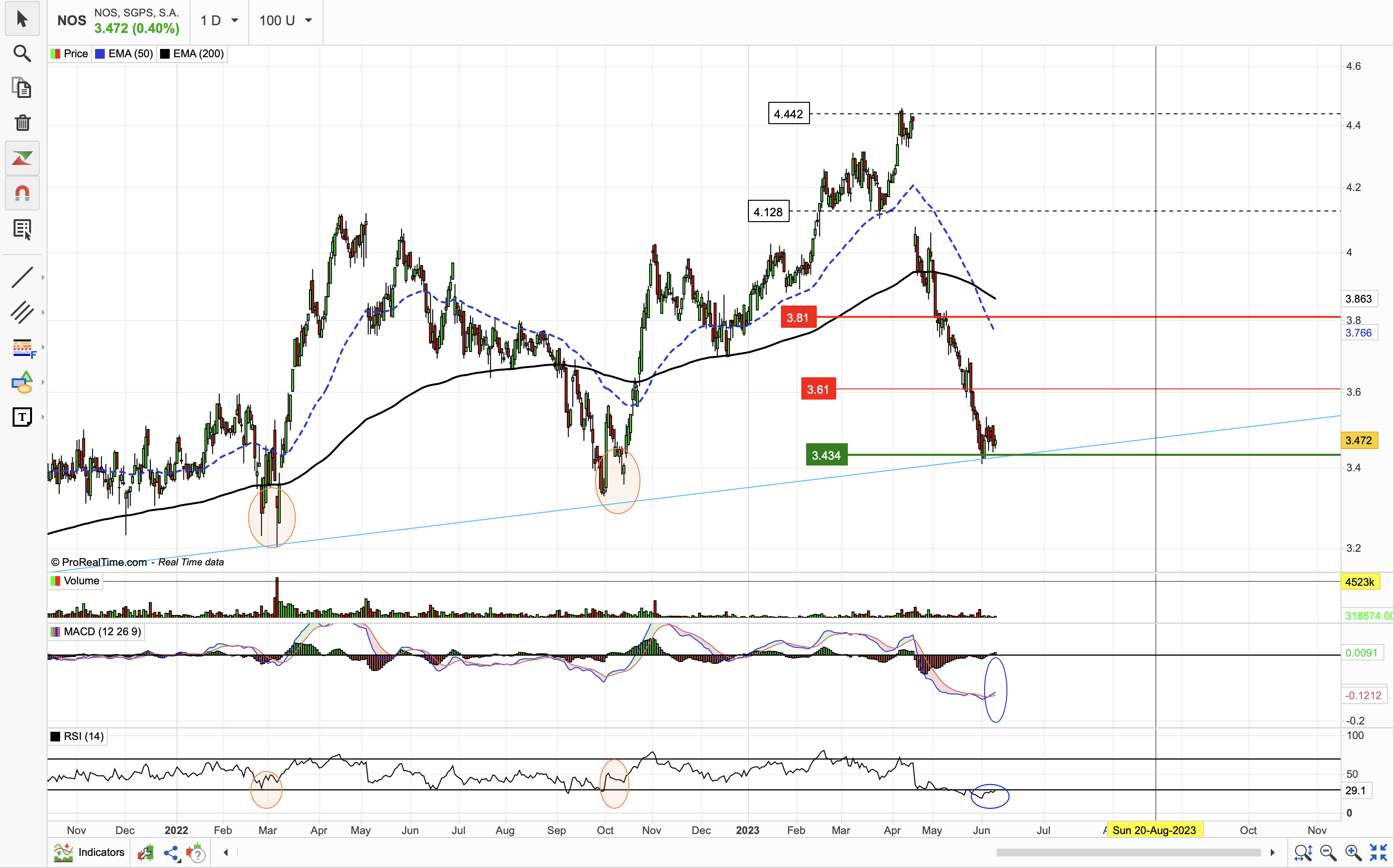1394x868 pixels.
Task: Click the zoom out magnifier icon
Action: (1327, 853)
